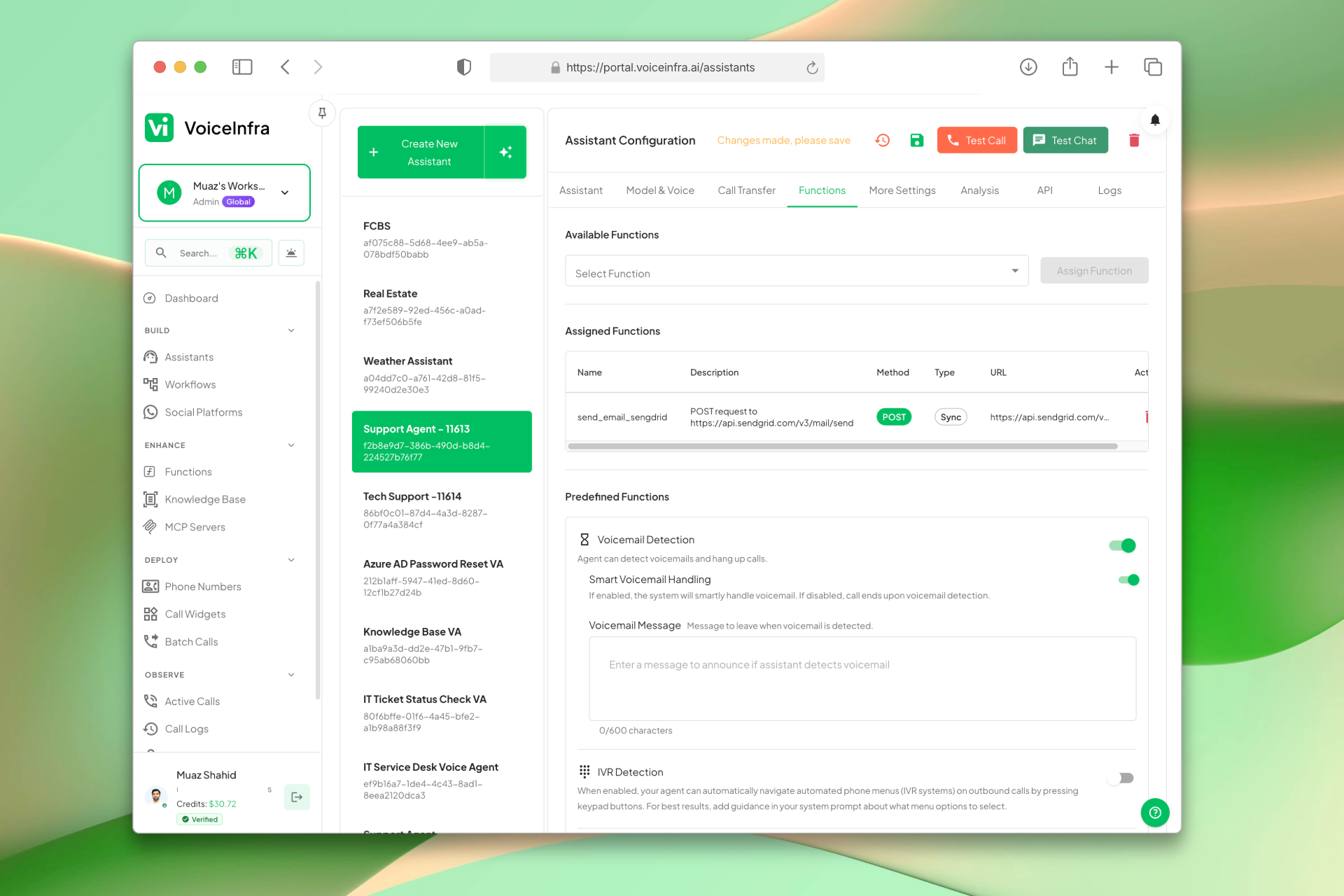Select IT Service Desk Voice Agent
This screenshot has width=1344, height=896.
pyautogui.click(x=442, y=780)
